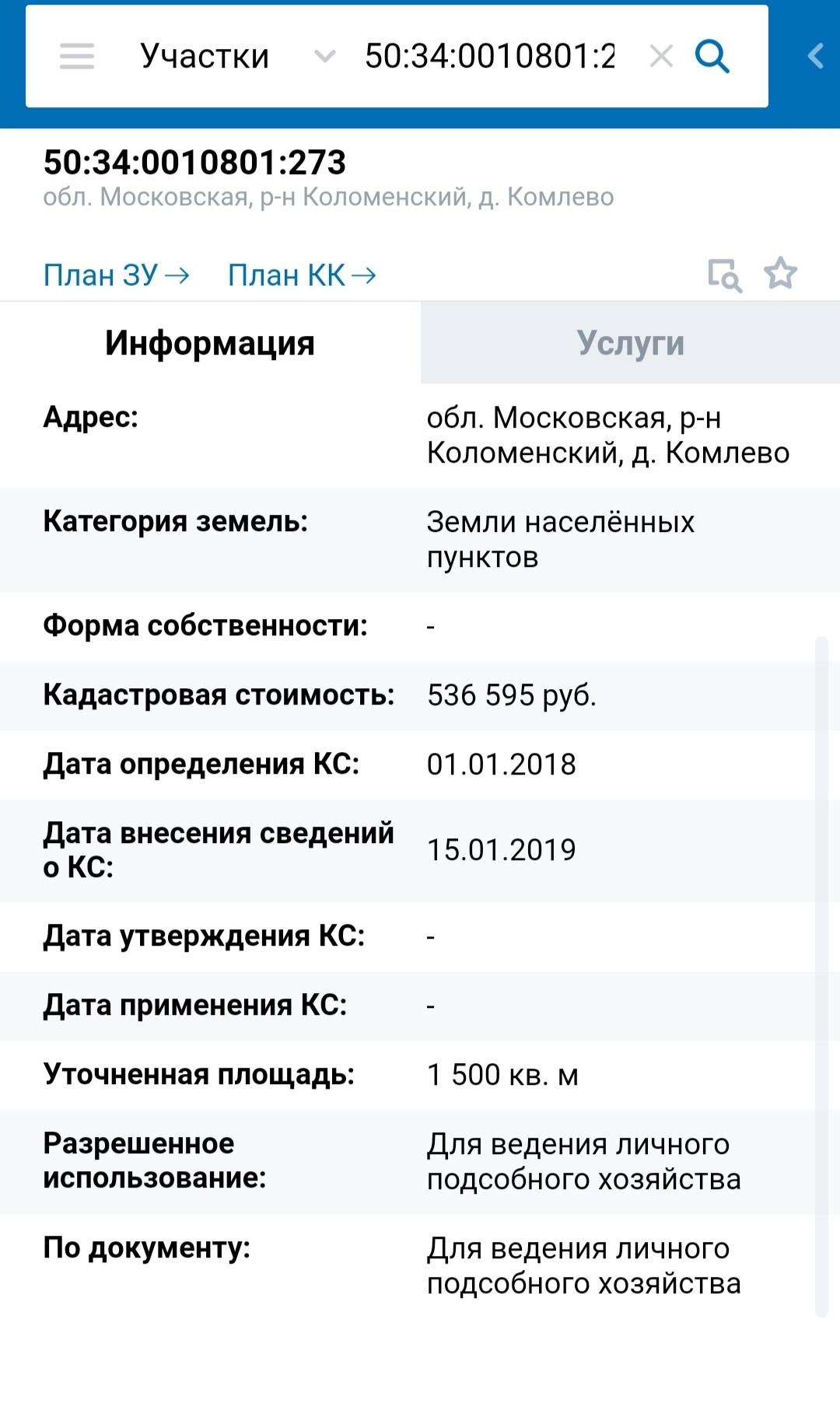Open the hamburger menu

pyautogui.click(x=77, y=56)
